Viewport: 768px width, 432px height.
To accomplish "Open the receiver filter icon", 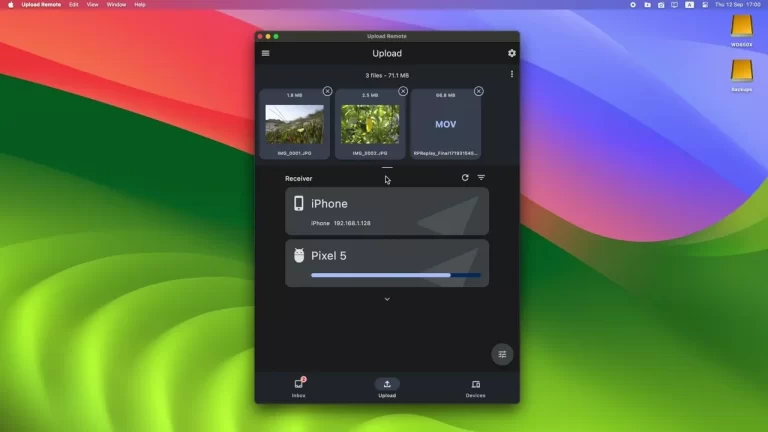I will pyautogui.click(x=481, y=178).
